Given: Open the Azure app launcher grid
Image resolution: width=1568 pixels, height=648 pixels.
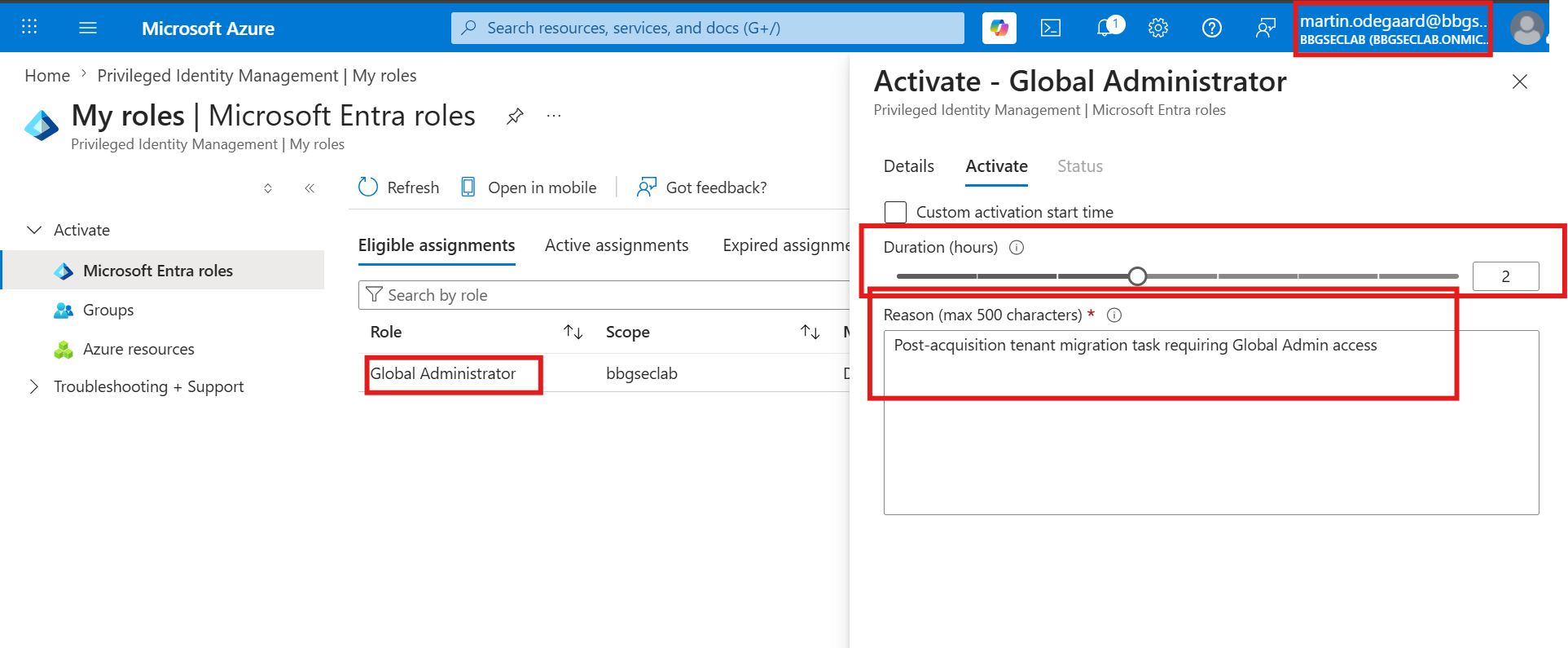Looking at the screenshot, I should pyautogui.click(x=29, y=27).
